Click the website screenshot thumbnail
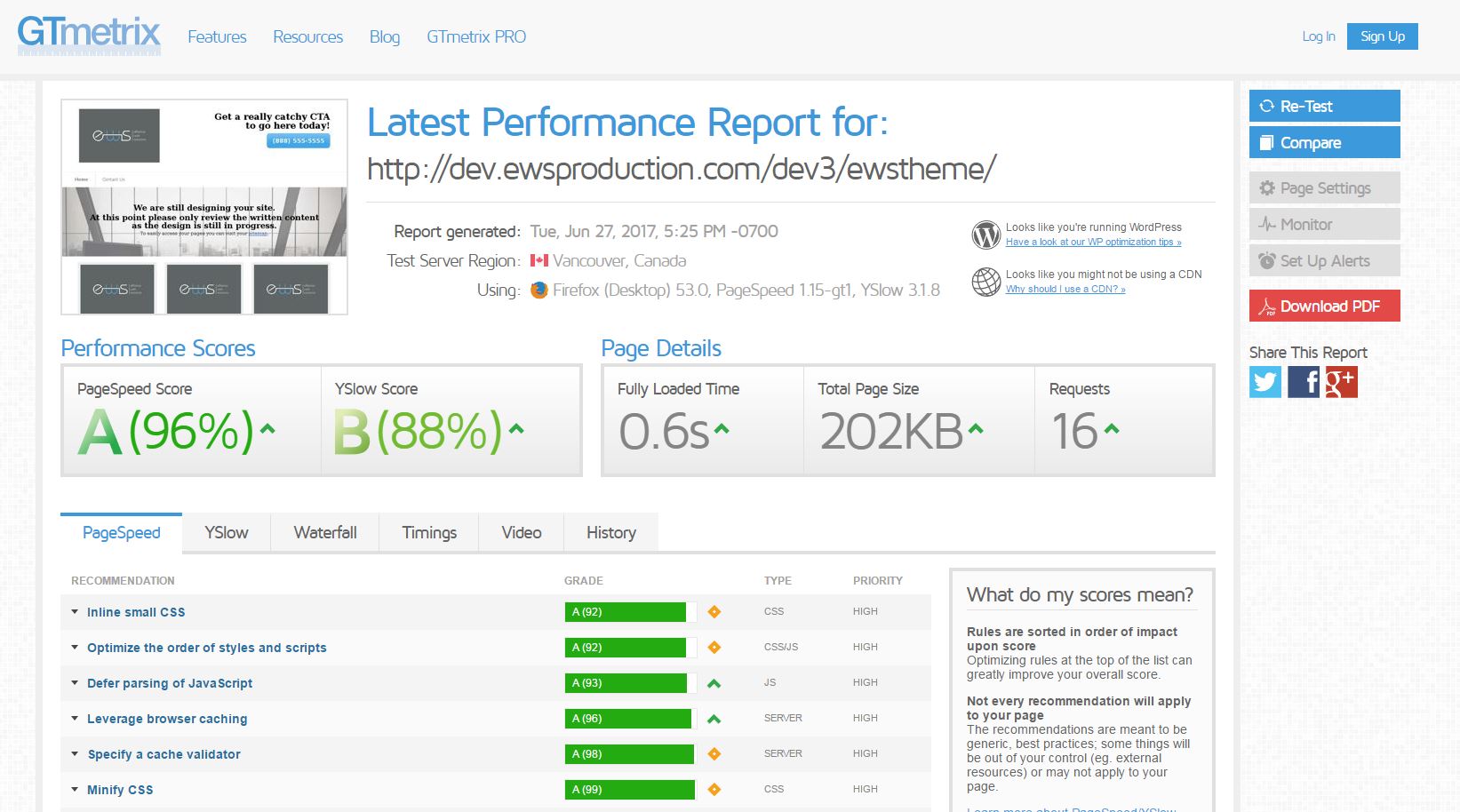The height and width of the screenshot is (812, 1460). (x=204, y=207)
